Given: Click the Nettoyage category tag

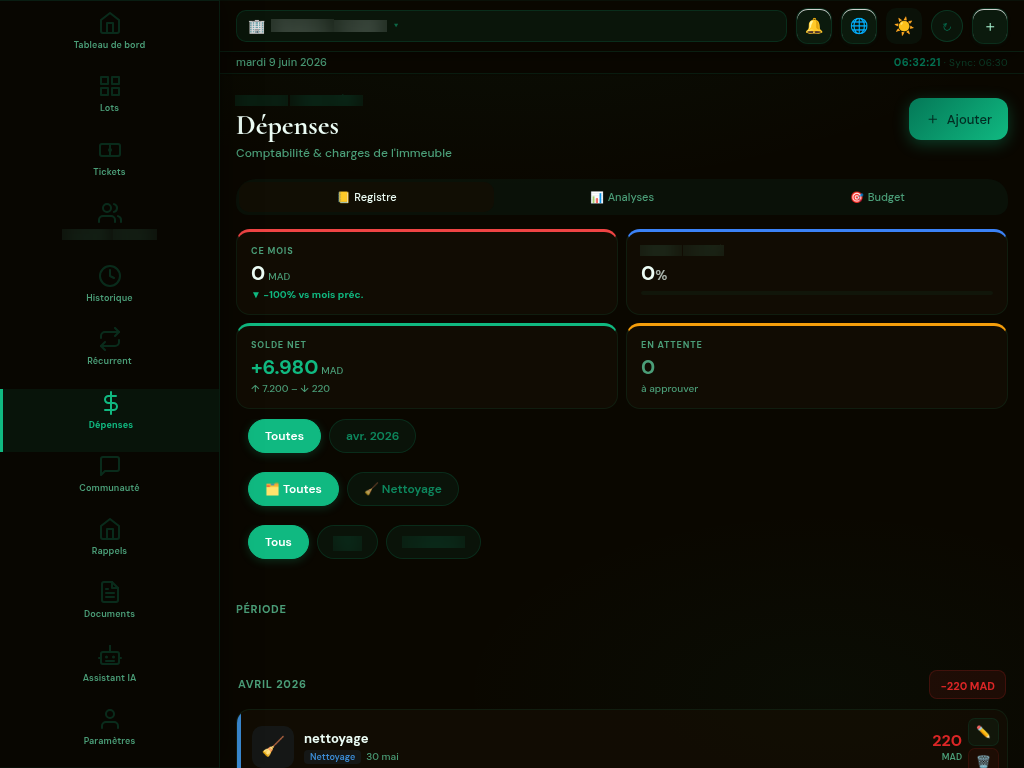Looking at the screenshot, I should pos(332,757).
